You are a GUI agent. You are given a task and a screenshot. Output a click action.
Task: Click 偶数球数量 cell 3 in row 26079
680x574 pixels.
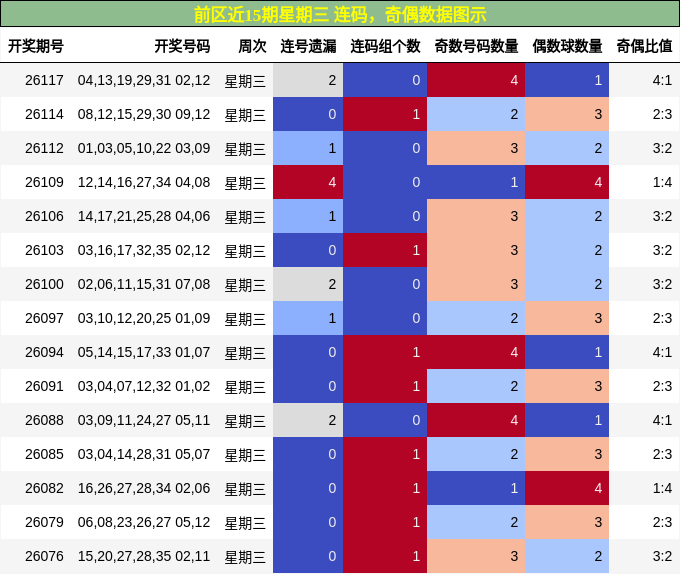[567, 522]
